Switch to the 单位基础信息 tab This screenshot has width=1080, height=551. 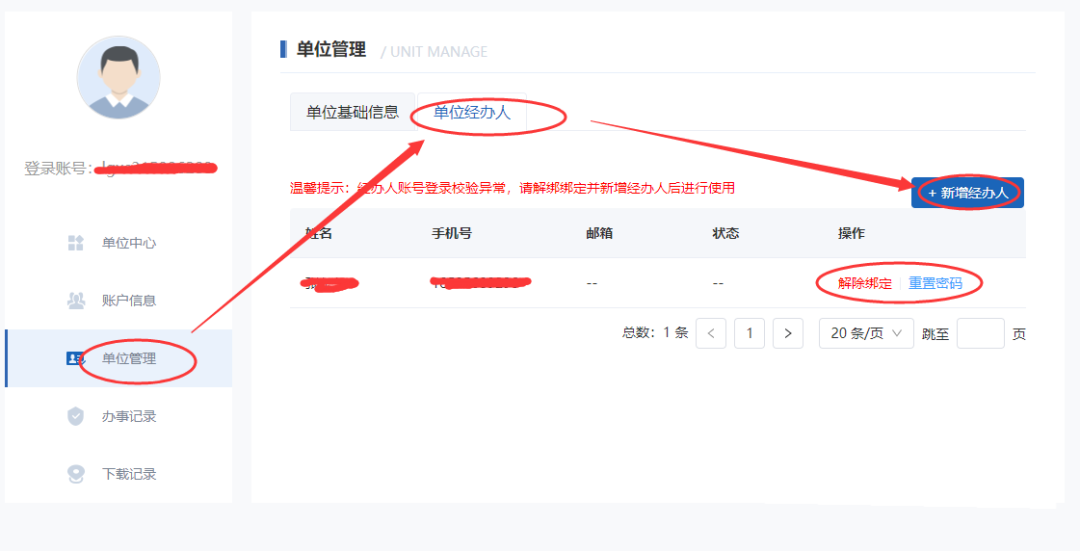pyautogui.click(x=352, y=112)
